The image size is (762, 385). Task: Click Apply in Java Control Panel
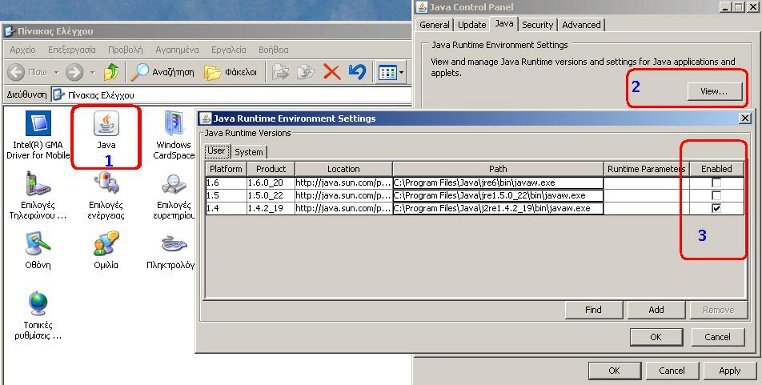click(x=729, y=371)
